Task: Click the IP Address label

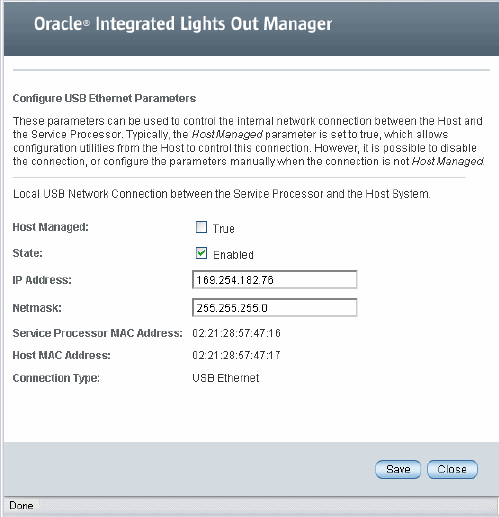Action: pyautogui.click(x=42, y=280)
